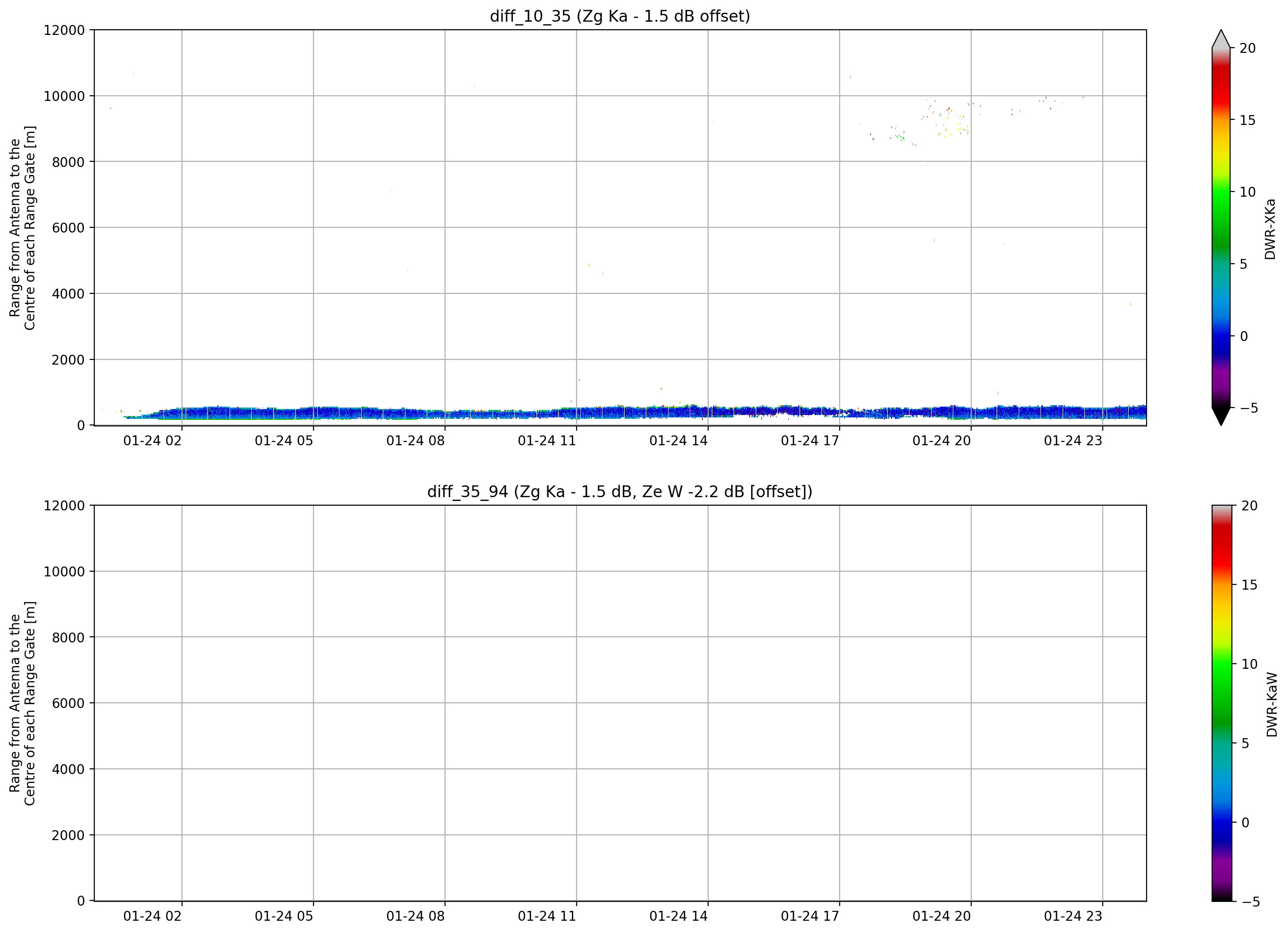Click the "0" tick on the DWR-KaW colorbar
Image resolution: width=1288 pixels, height=933 pixels.
(1246, 823)
